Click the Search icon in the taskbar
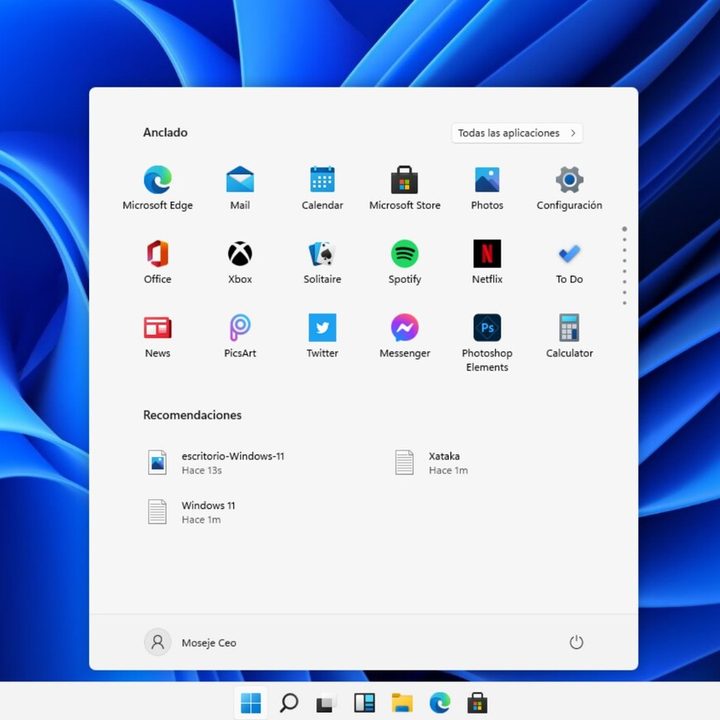The height and width of the screenshot is (720, 720). click(x=288, y=703)
